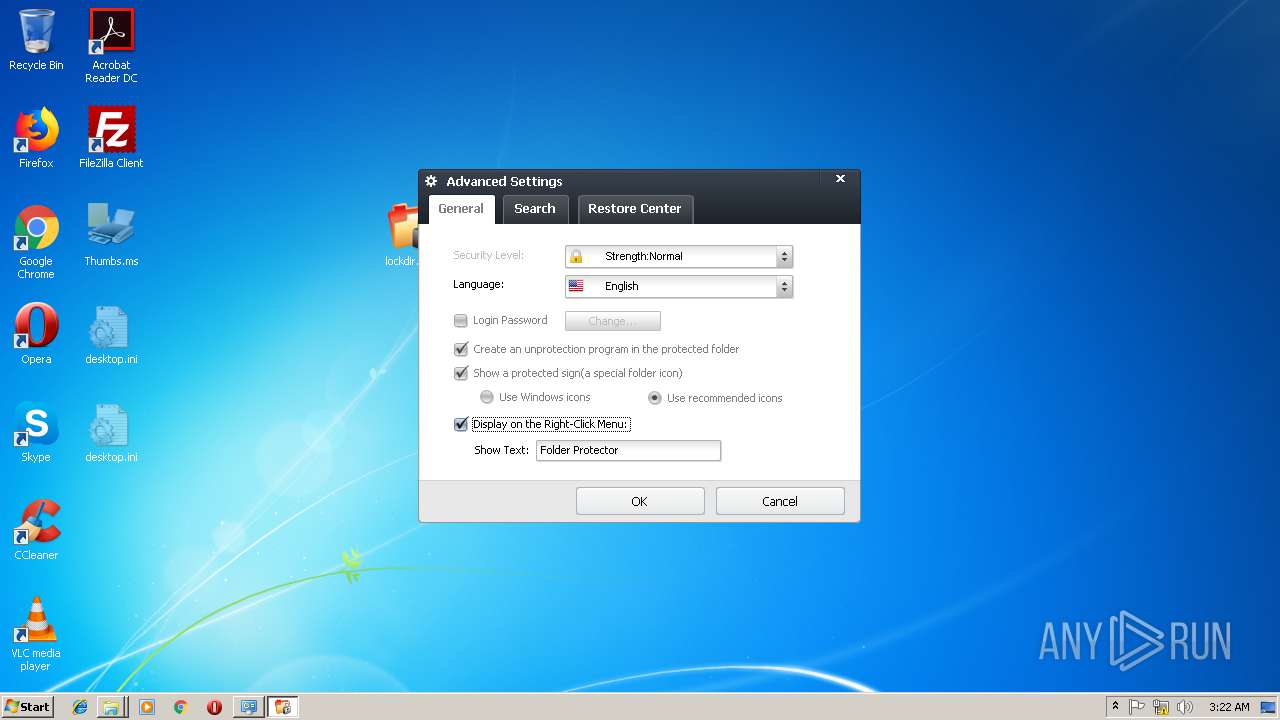
Task: Launch Firefox from the desktop
Action: [x=36, y=138]
